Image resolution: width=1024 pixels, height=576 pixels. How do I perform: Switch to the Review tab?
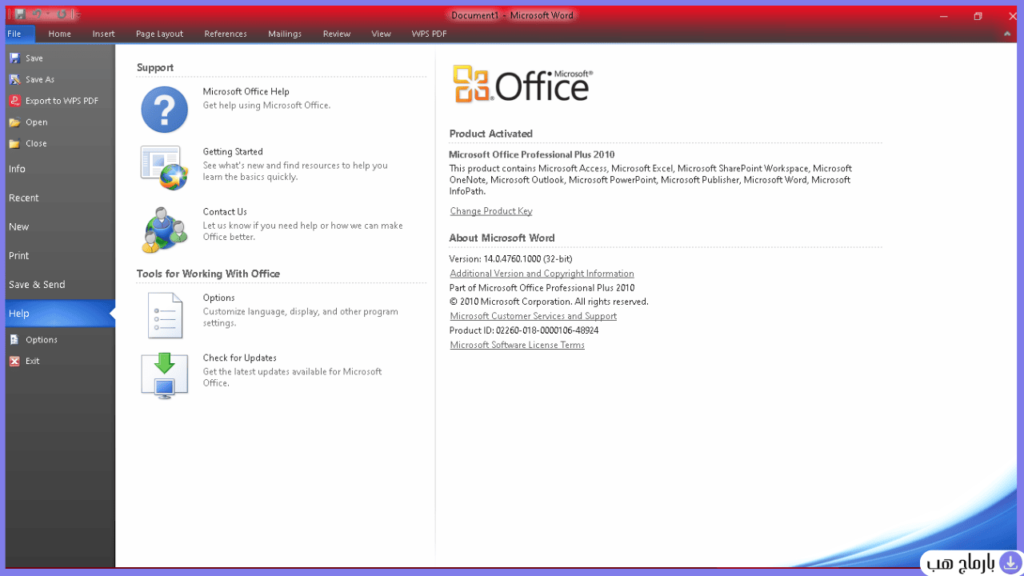coord(336,34)
